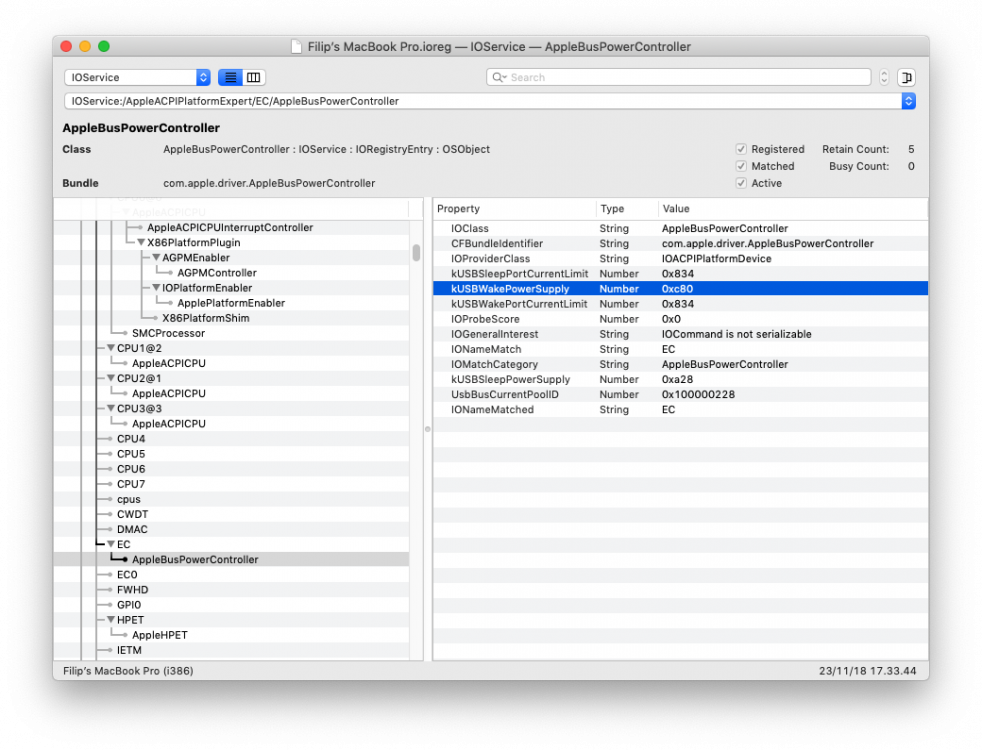The height and width of the screenshot is (750, 982).
Task: Collapse the CPU2@1 tree node
Action: [111, 378]
